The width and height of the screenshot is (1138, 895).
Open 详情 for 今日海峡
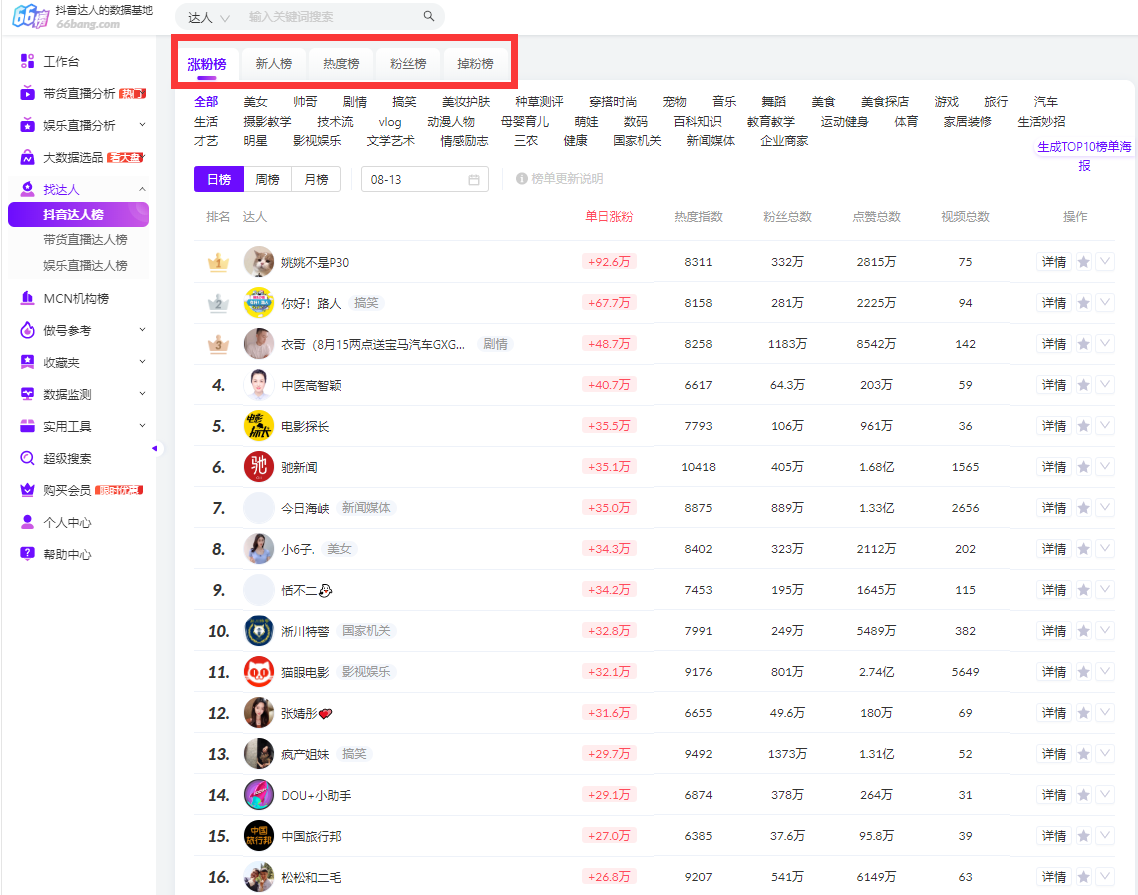point(1054,508)
